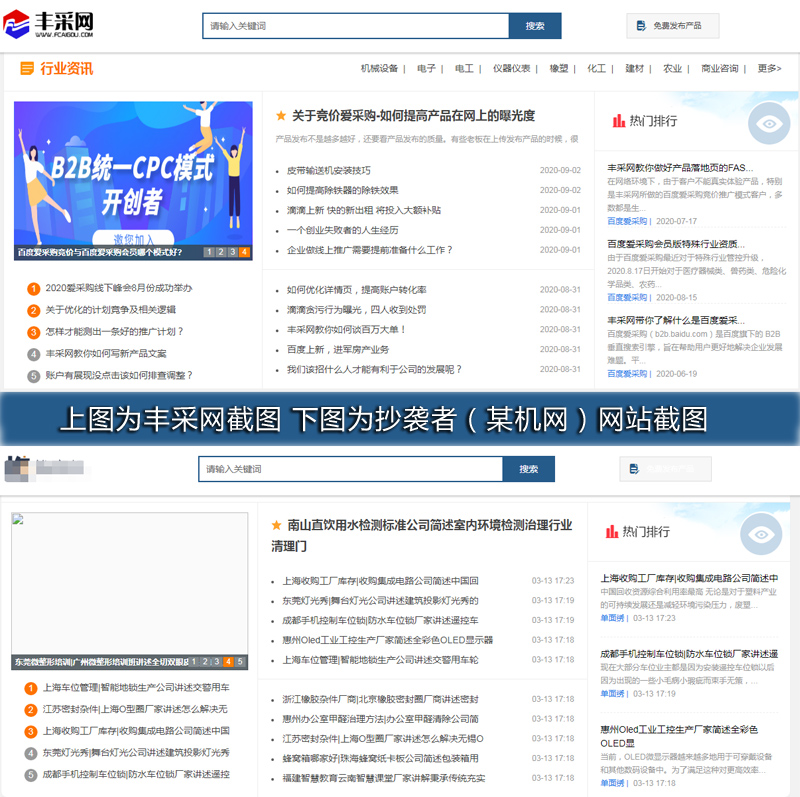Open ranked item 怎样才能测出一条好的推广计划

114,332
